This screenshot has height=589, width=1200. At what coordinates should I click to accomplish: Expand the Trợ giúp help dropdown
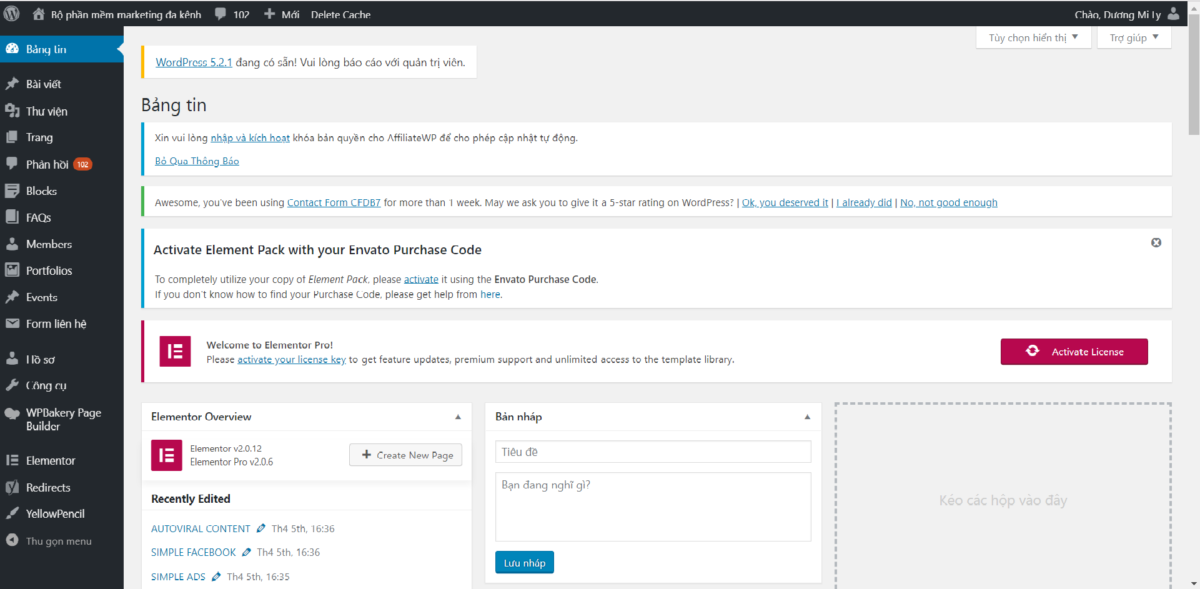pos(1133,37)
